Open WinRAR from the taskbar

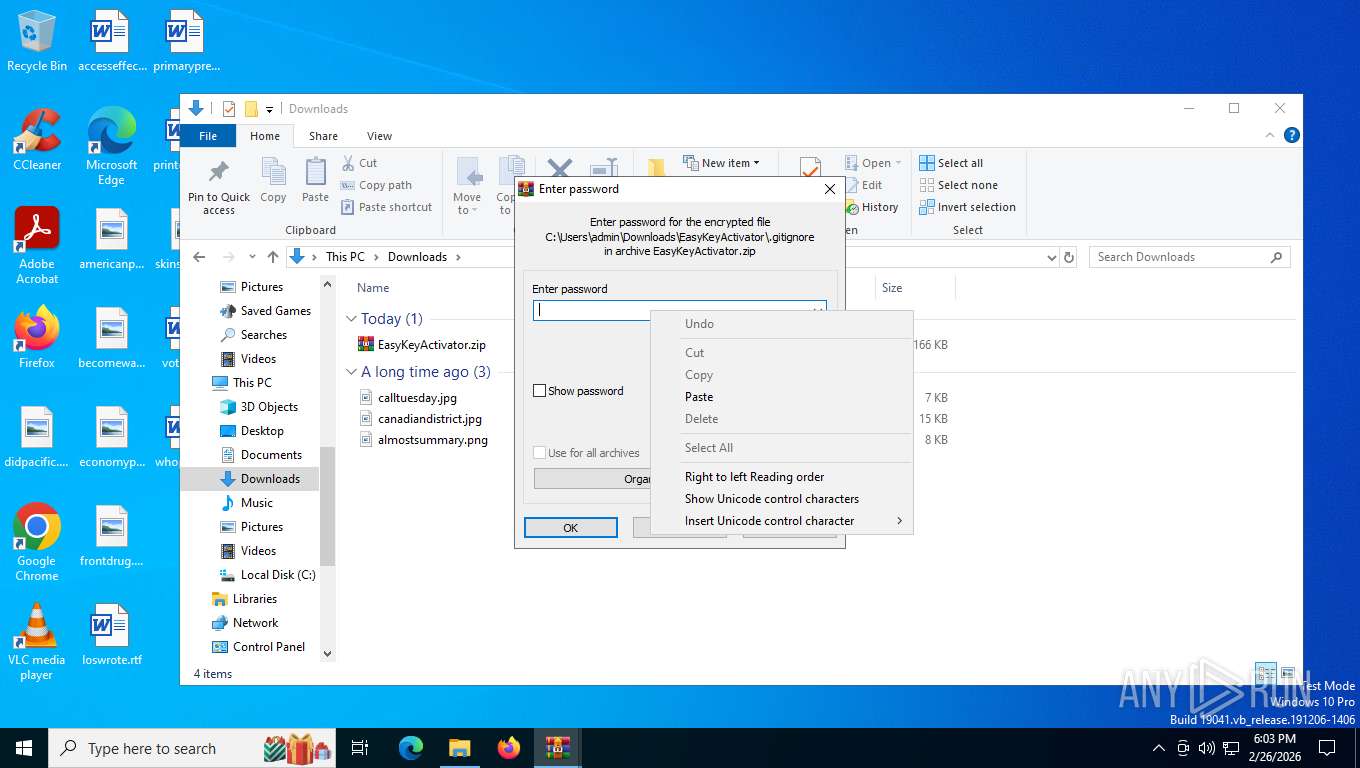558,748
